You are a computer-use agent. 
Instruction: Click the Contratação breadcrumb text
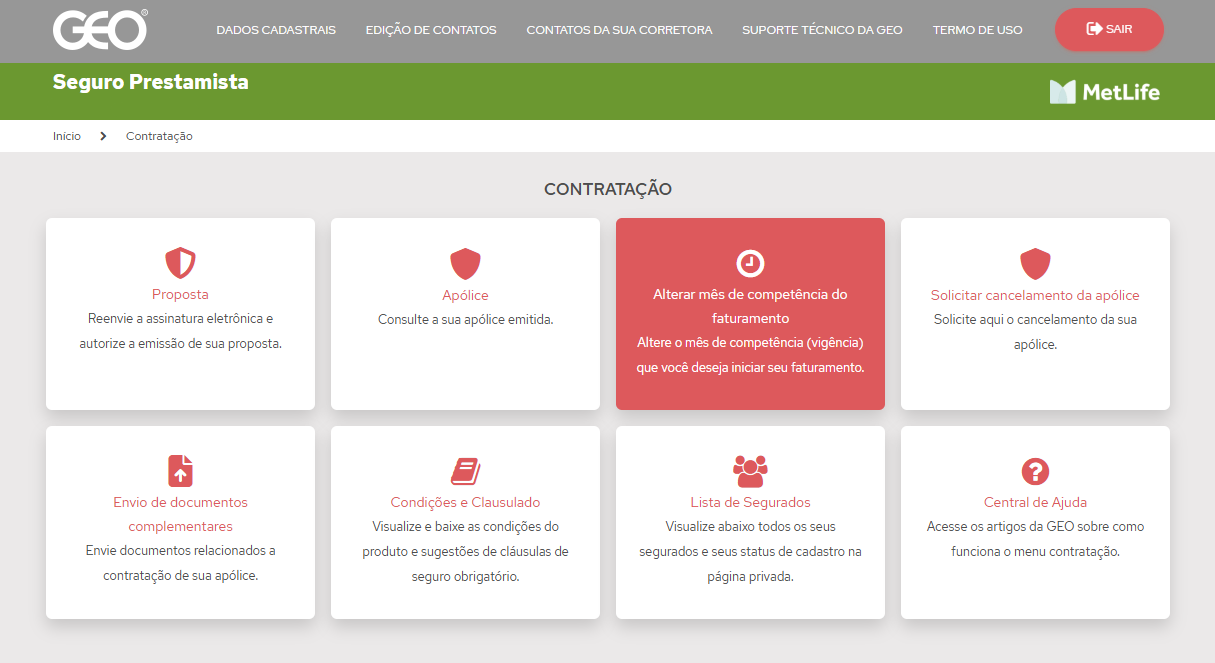tap(159, 136)
